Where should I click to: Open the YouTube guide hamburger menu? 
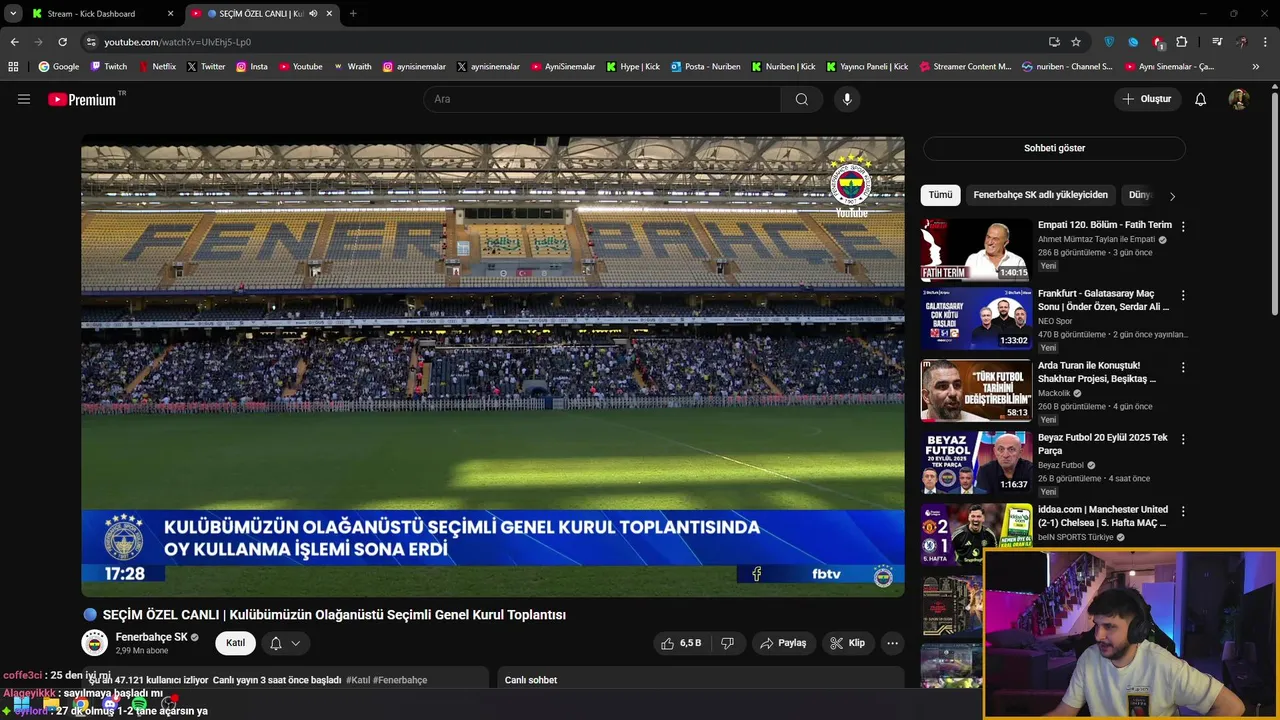(x=24, y=99)
